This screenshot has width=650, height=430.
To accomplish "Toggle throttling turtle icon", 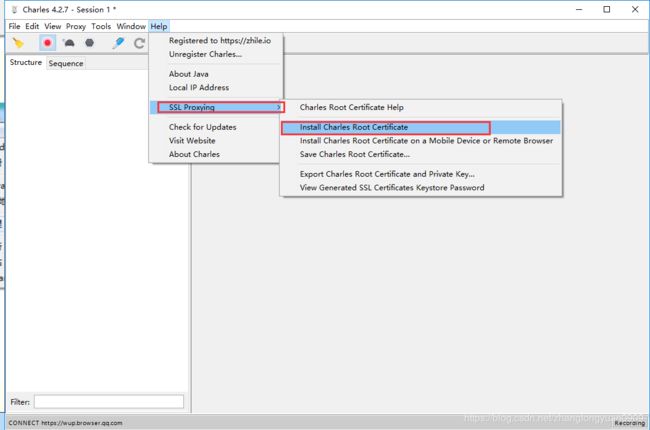I will pos(69,43).
